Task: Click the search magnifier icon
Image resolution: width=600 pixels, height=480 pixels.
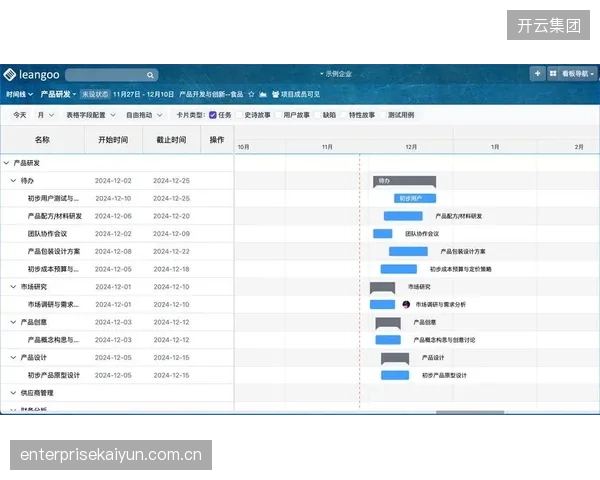Action: (150, 75)
